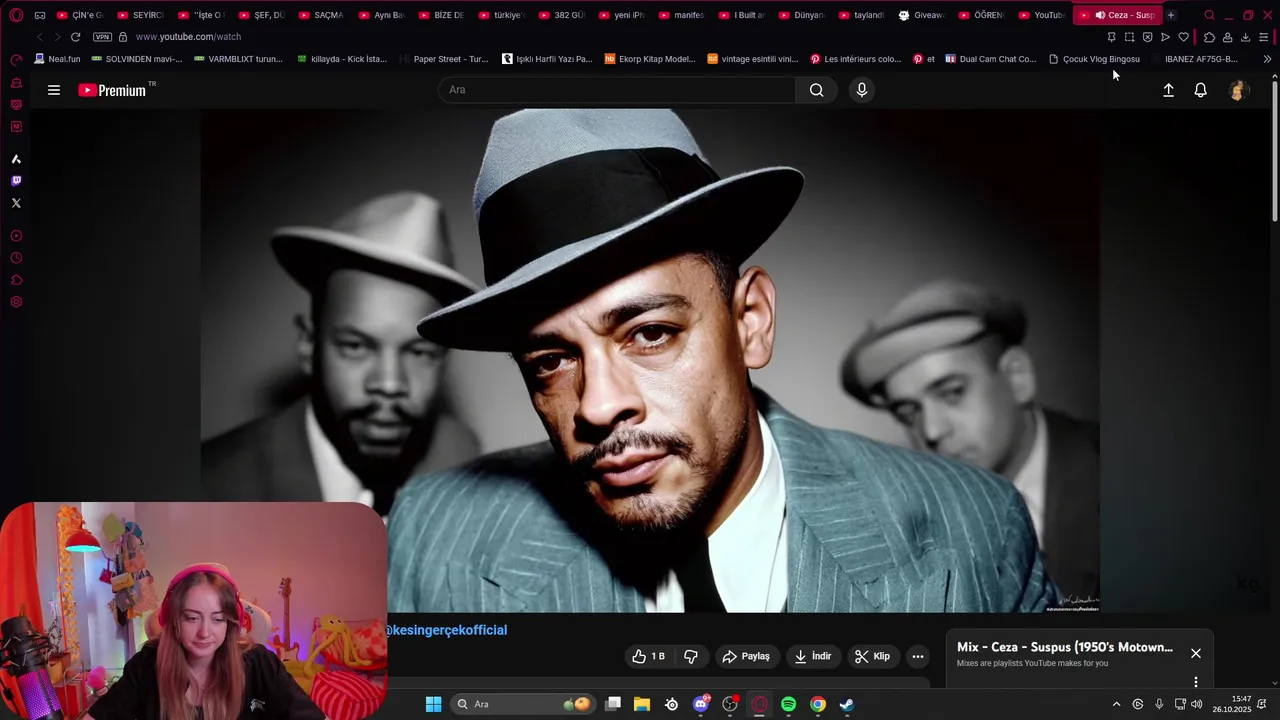The image size is (1280, 720).
Task: Open Opera extensions cube icon
Action: pos(1209,37)
